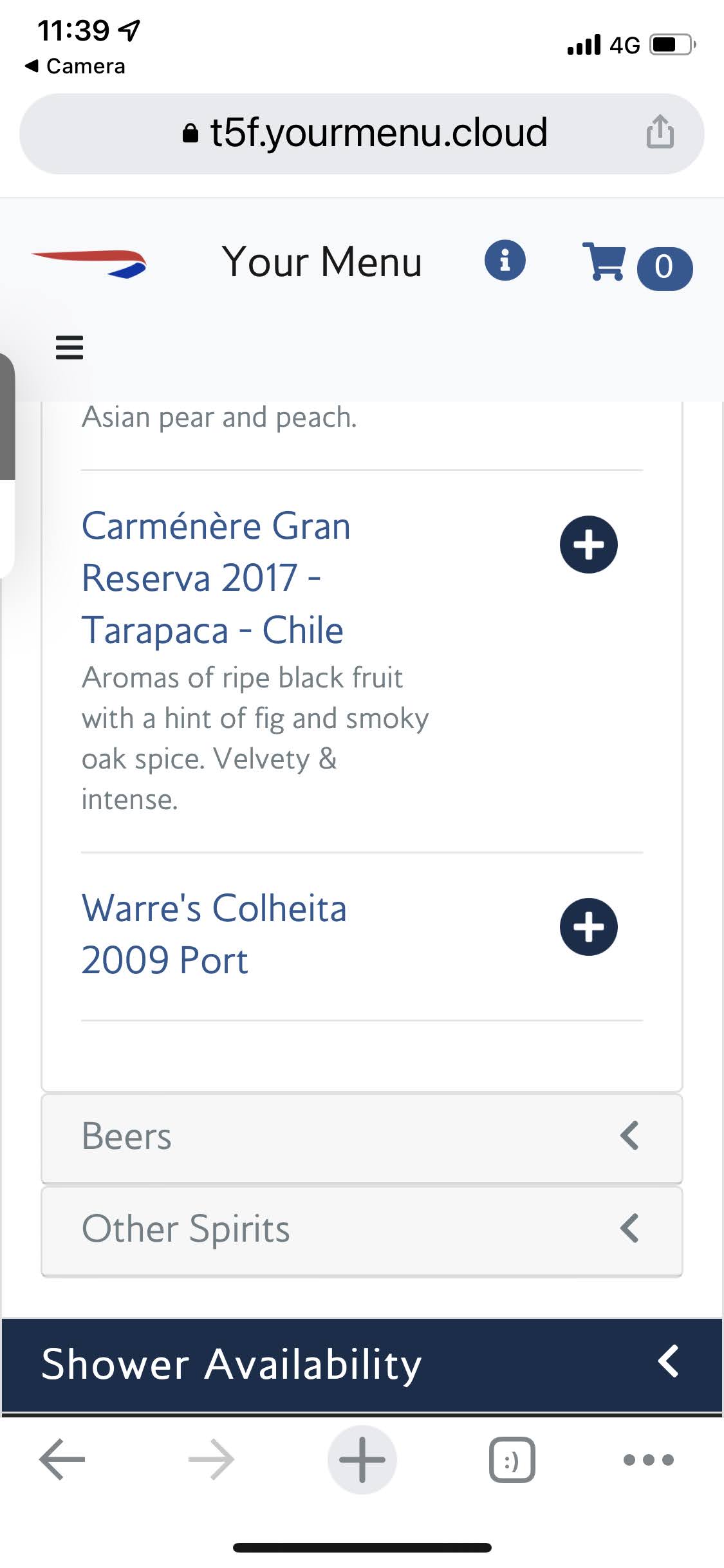Screen dimensions: 724x1568
Task: Add Warre's Colheita Port with plus icon
Action: (x=588, y=927)
